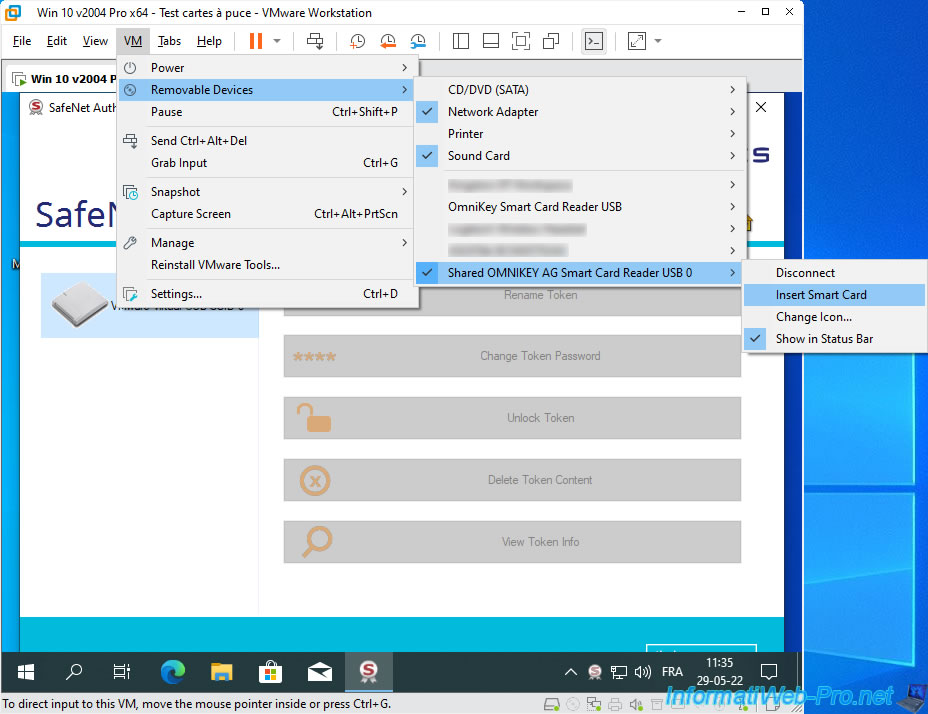Click the printer status bar icon
This screenshot has height=714, width=928.
click(x=615, y=704)
